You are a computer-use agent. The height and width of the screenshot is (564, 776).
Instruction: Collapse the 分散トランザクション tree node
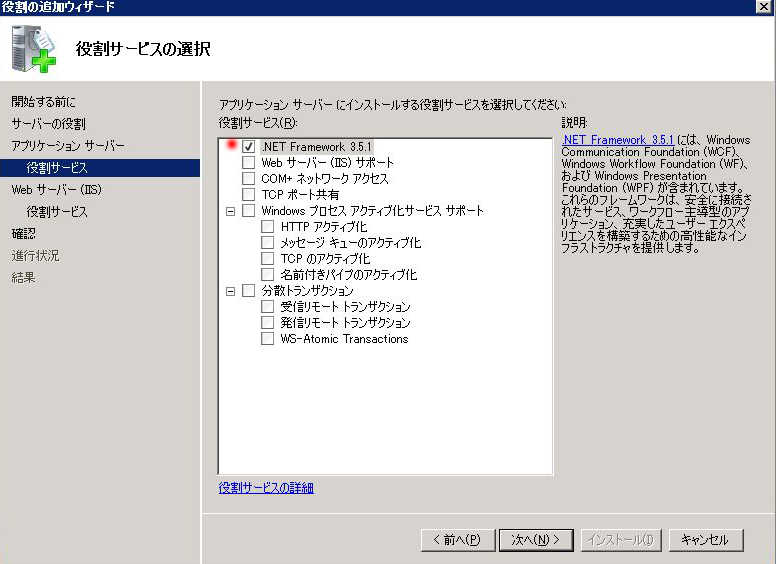(x=230, y=291)
